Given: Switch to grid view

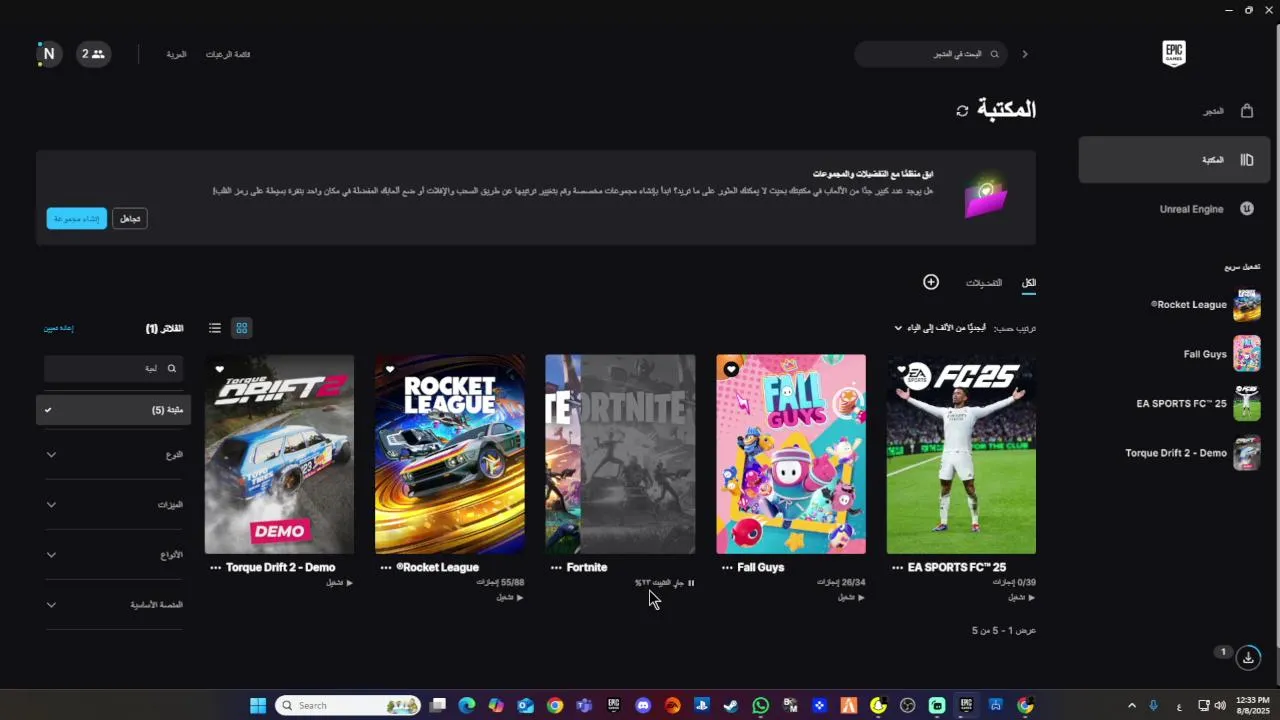Looking at the screenshot, I should [x=241, y=328].
